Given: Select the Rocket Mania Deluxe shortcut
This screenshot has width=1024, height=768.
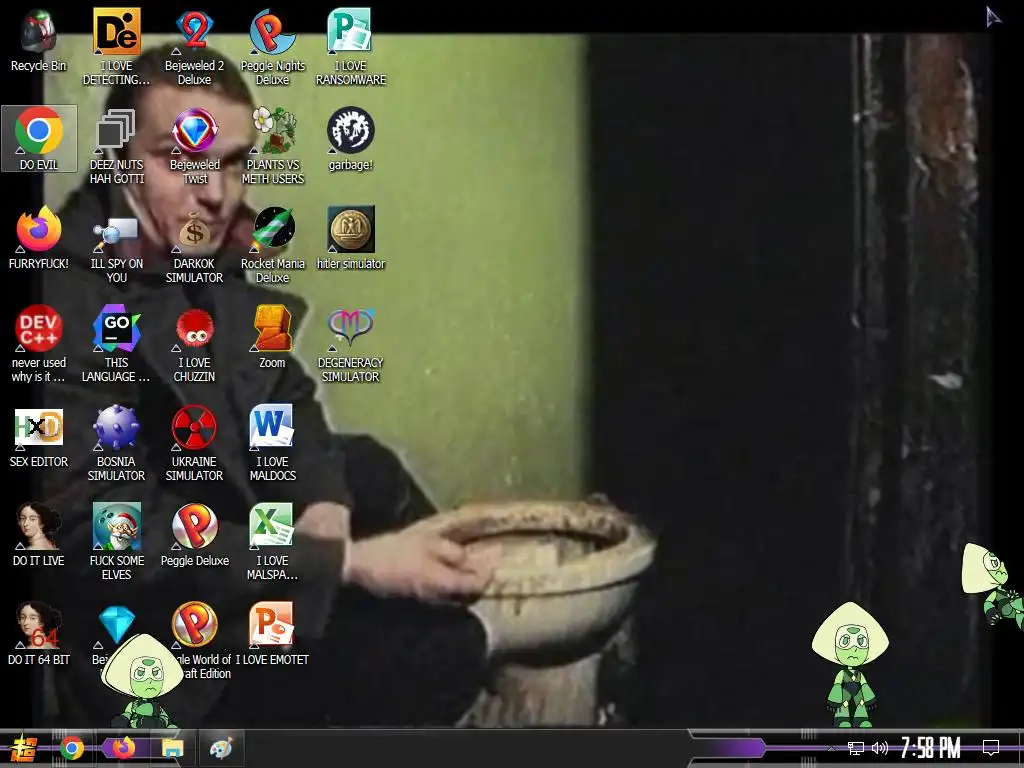Looking at the screenshot, I should 272,245.
